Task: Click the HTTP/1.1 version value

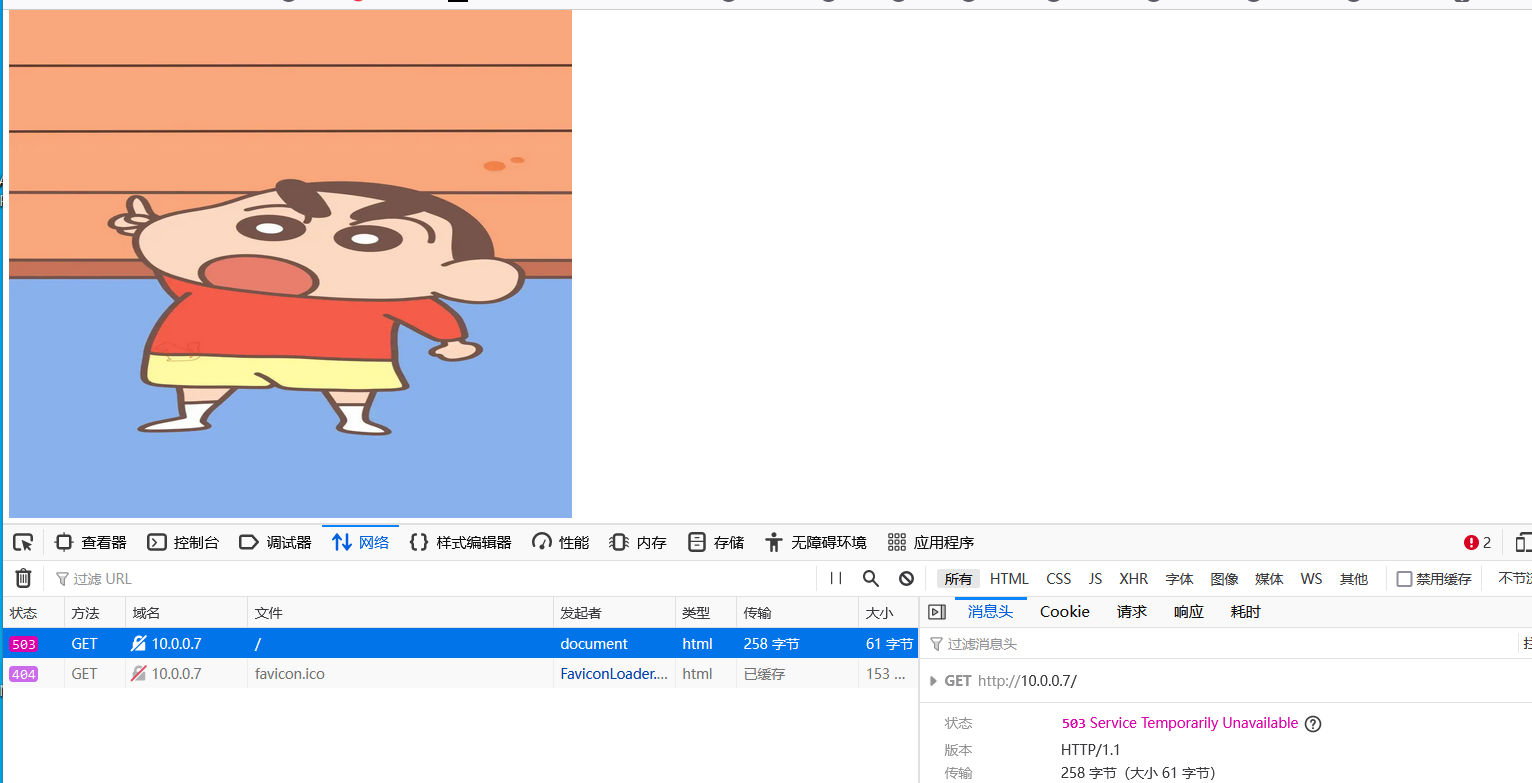Action: [1090, 750]
